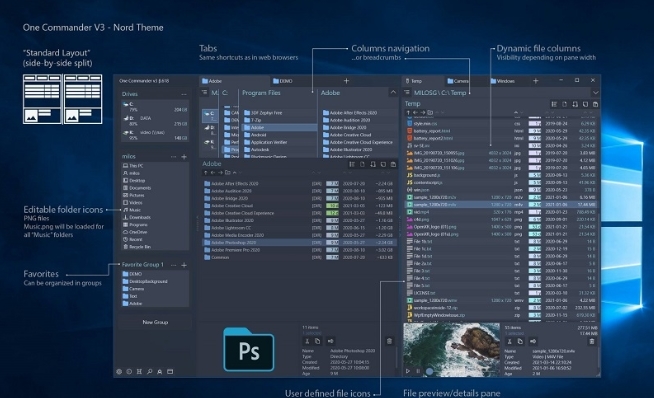Click the list view mode icon in the Temp pane header
The height and width of the screenshot is (398, 654).
click(x=554, y=104)
